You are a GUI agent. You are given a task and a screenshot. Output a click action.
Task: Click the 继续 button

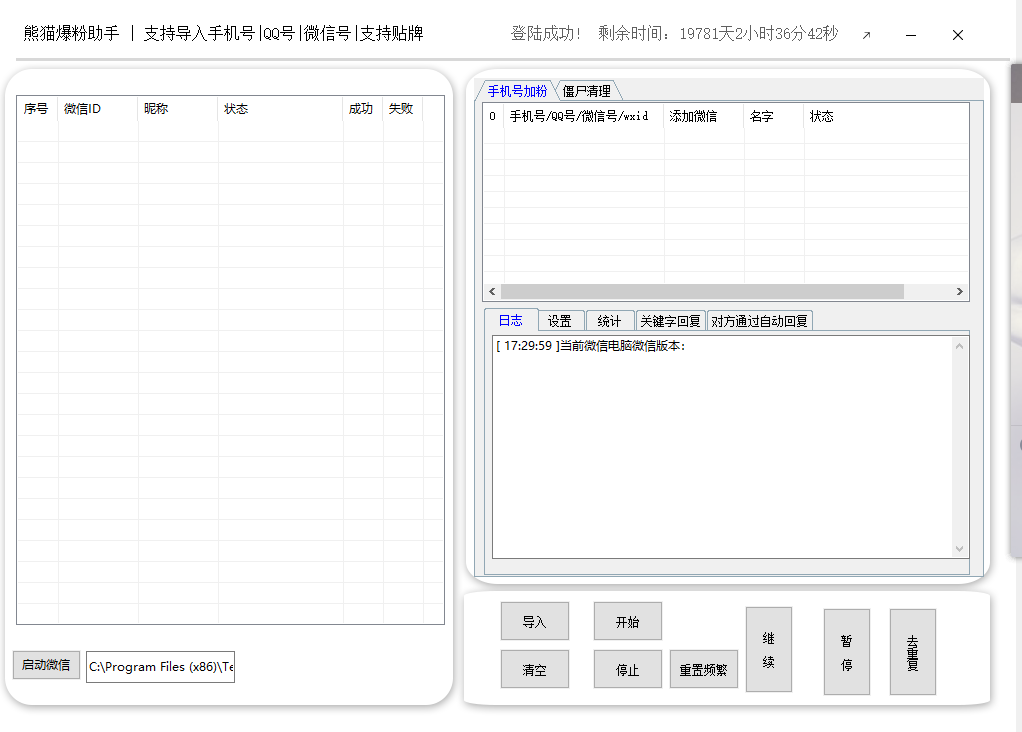coord(769,650)
